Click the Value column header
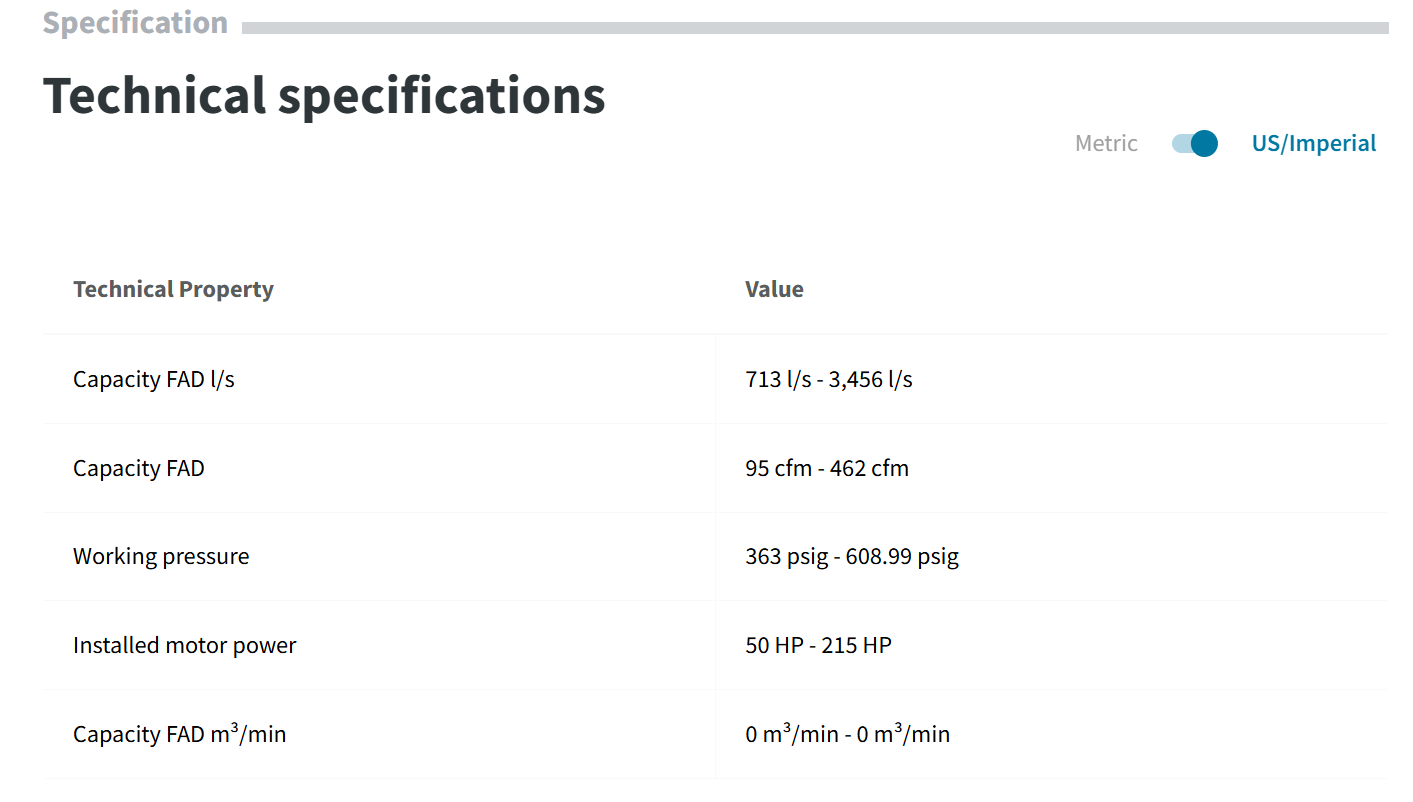The height and width of the screenshot is (802, 1413). point(774,290)
